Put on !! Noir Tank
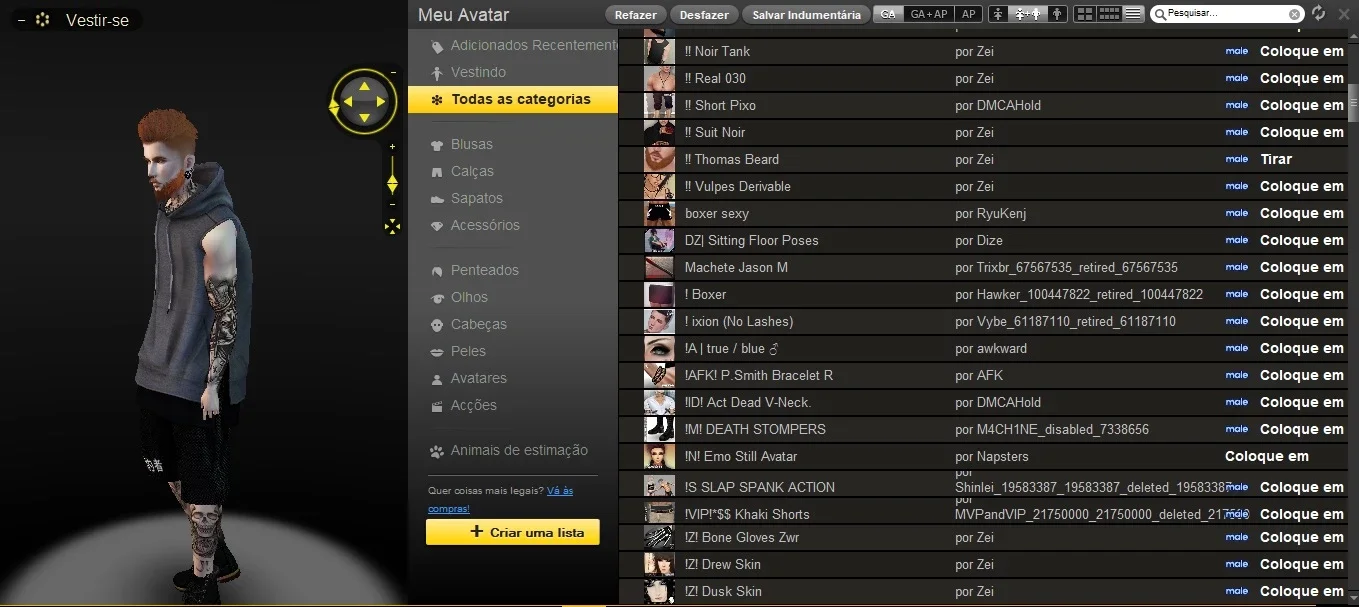This screenshot has height=607, width=1359. 1302,51
